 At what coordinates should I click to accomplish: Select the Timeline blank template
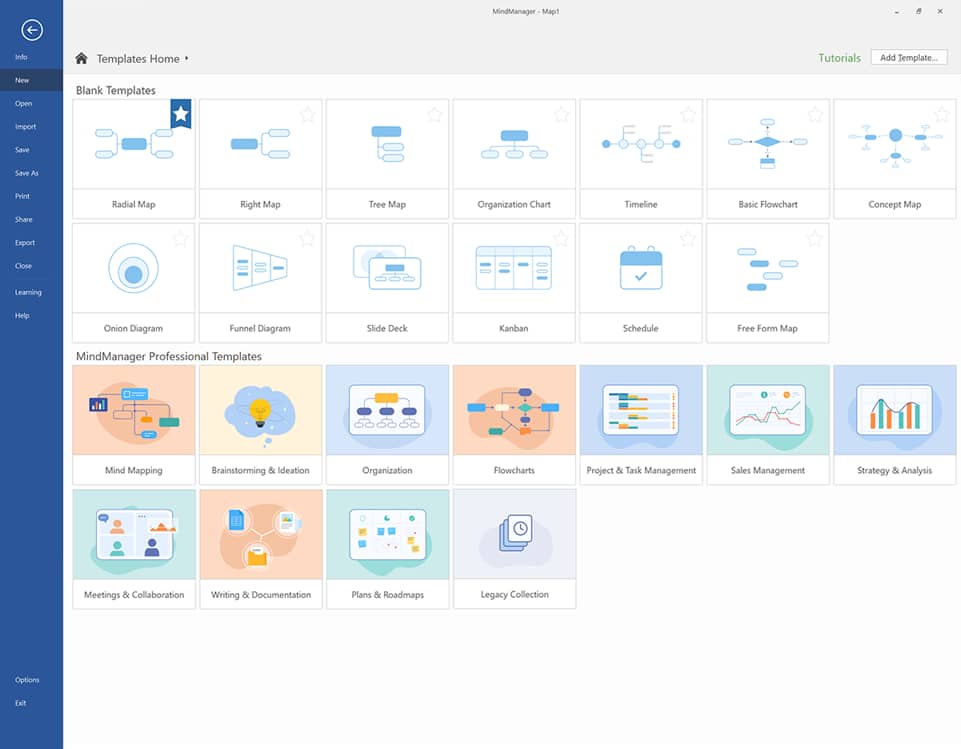pos(640,152)
